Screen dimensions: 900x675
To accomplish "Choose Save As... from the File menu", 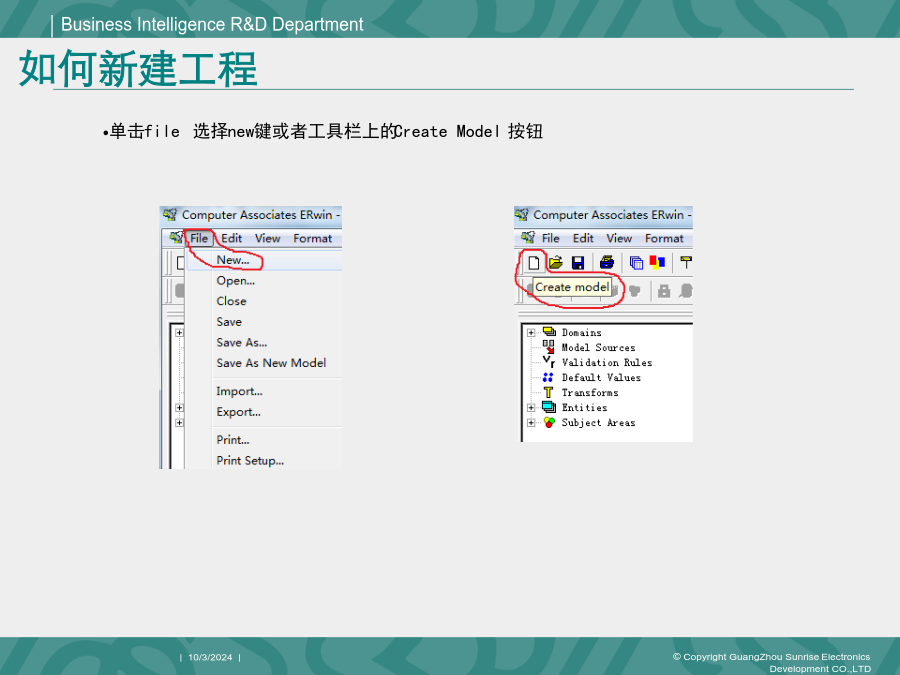I will point(264,343).
